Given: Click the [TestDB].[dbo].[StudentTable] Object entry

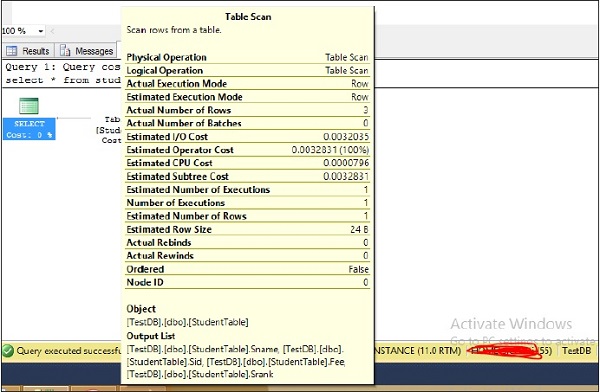Looking at the screenshot, I should [188, 322].
